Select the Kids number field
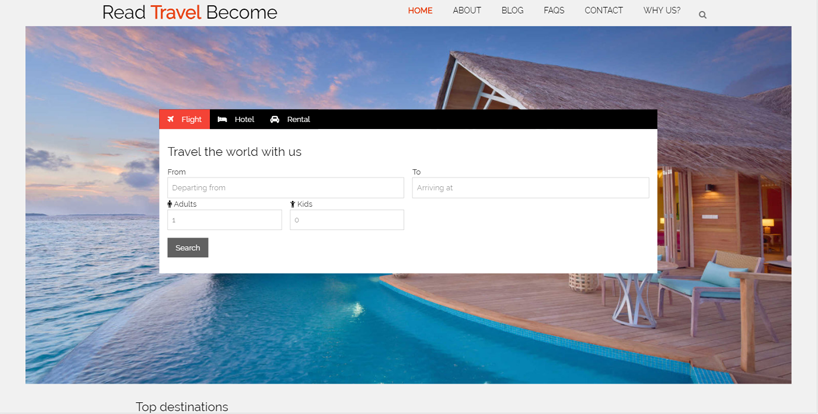Viewport: 818px width, 414px height. tap(347, 220)
